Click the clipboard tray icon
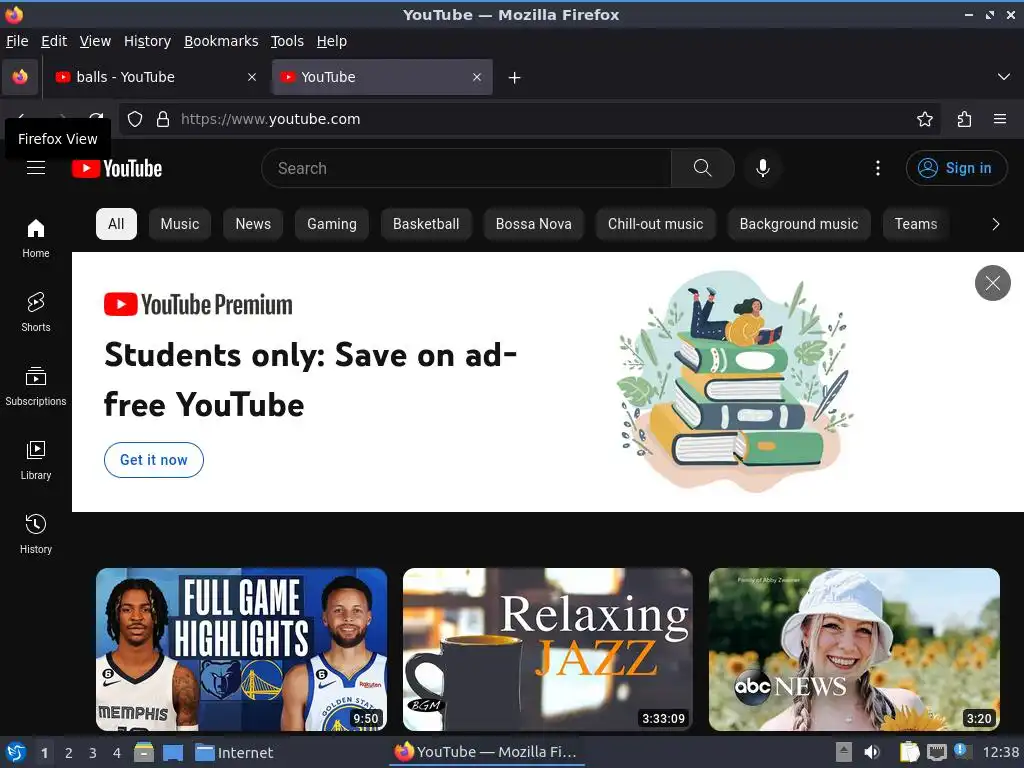 pos(909,752)
